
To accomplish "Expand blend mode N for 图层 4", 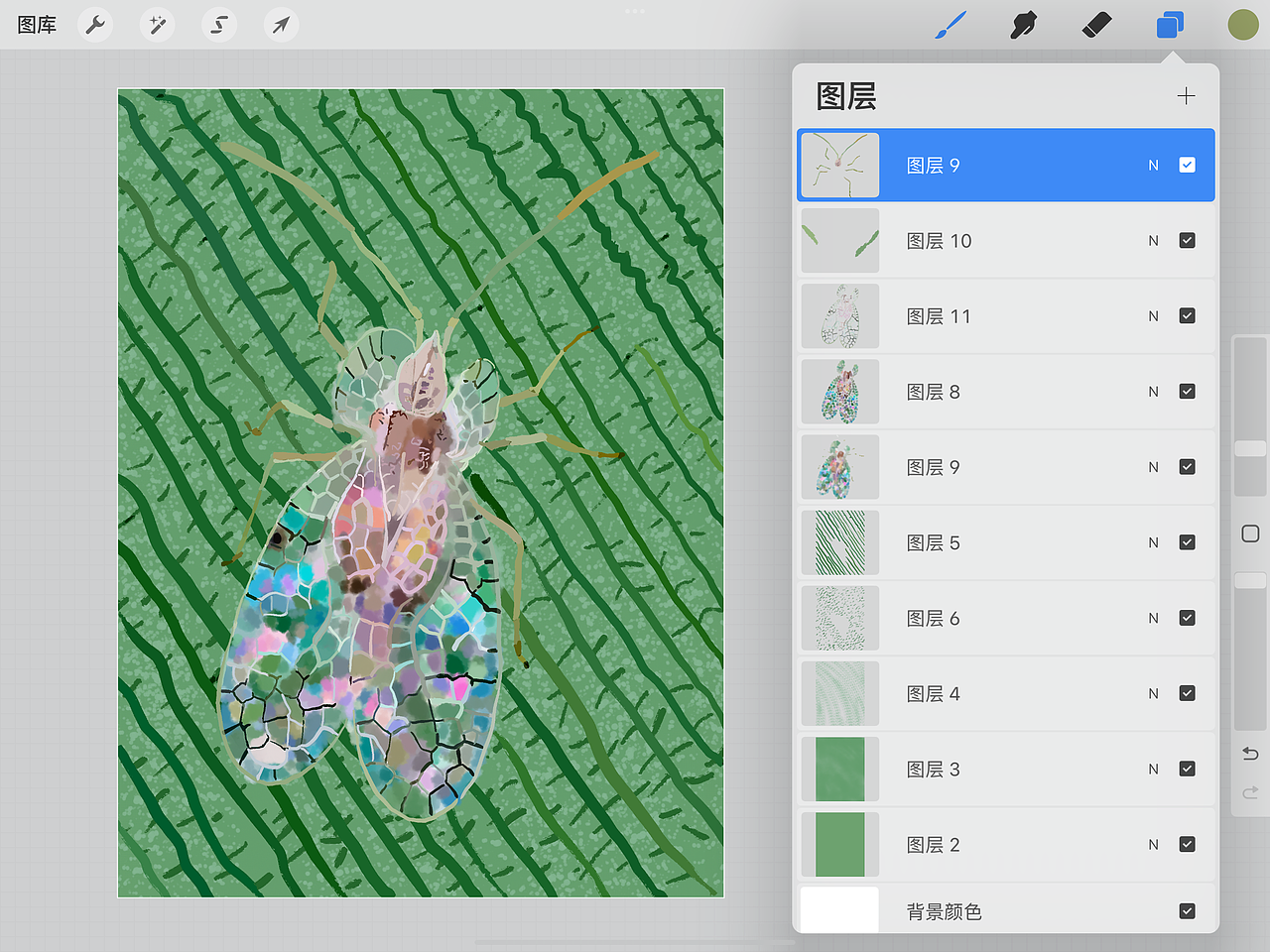I will click(x=1153, y=693).
